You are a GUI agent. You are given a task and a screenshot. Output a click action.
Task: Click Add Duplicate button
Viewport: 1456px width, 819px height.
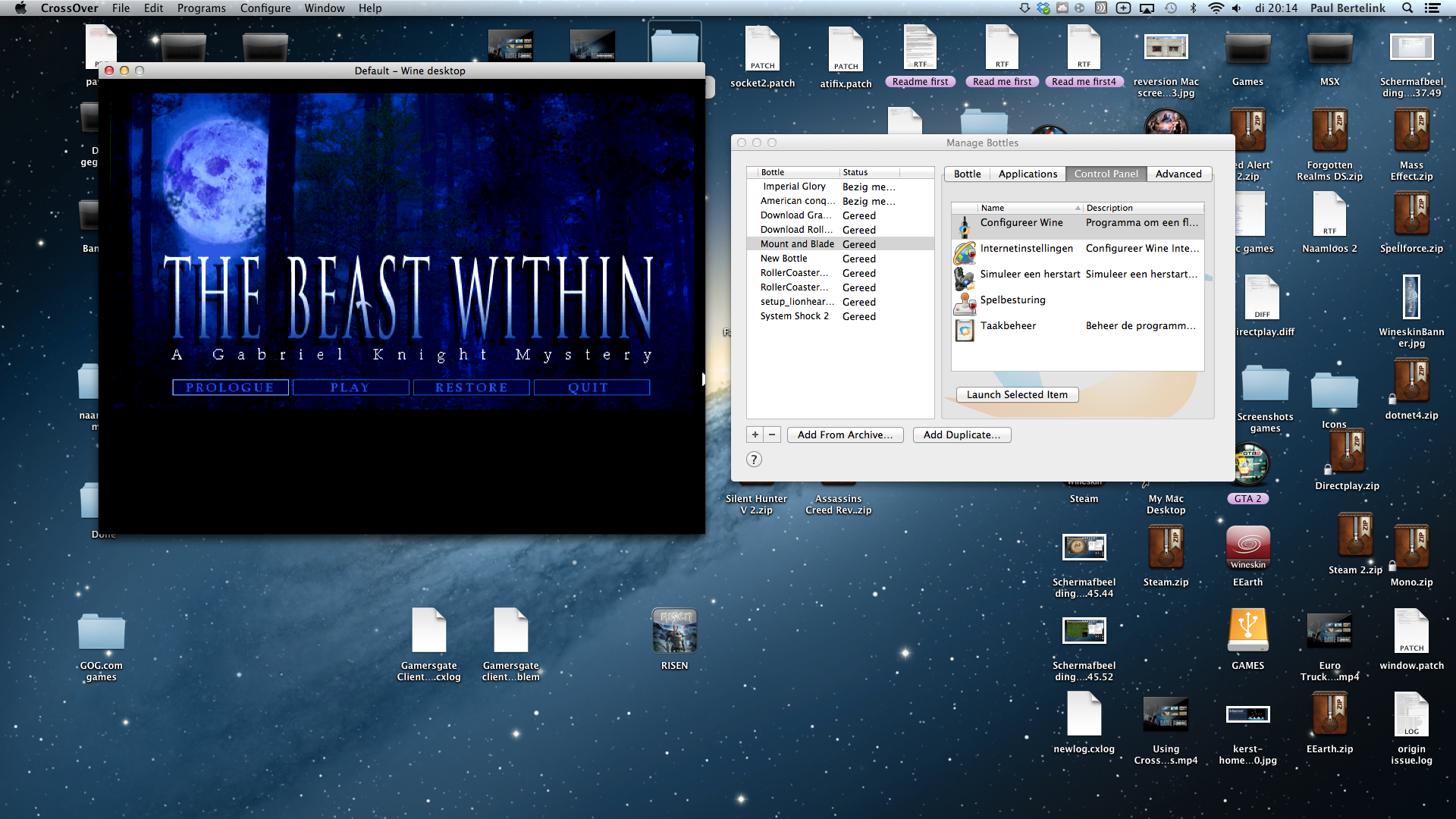tap(962, 435)
